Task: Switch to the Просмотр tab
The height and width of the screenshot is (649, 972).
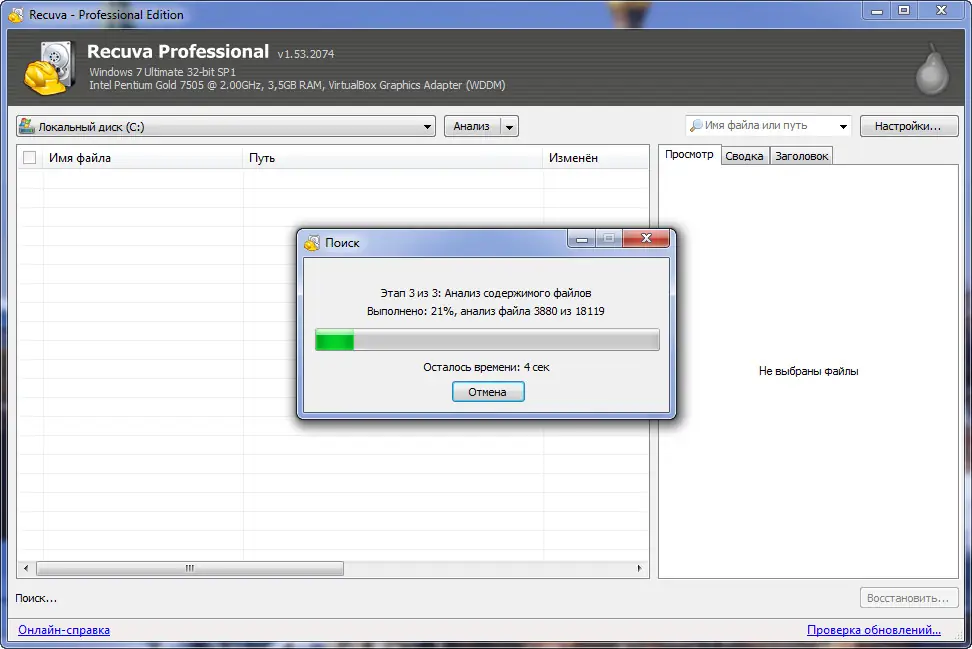Action: click(x=689, y=154)
